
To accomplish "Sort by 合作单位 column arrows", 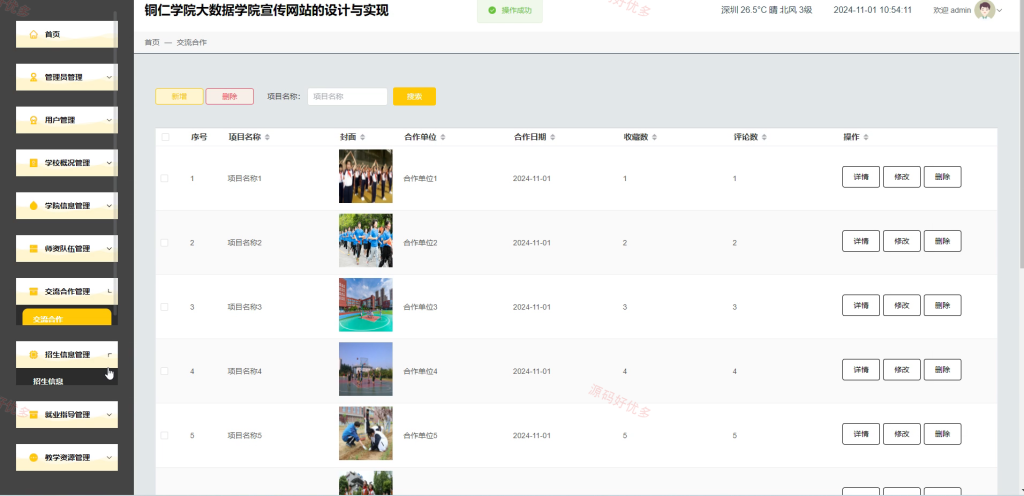I will pyautogui.click(x=443, y=137).
